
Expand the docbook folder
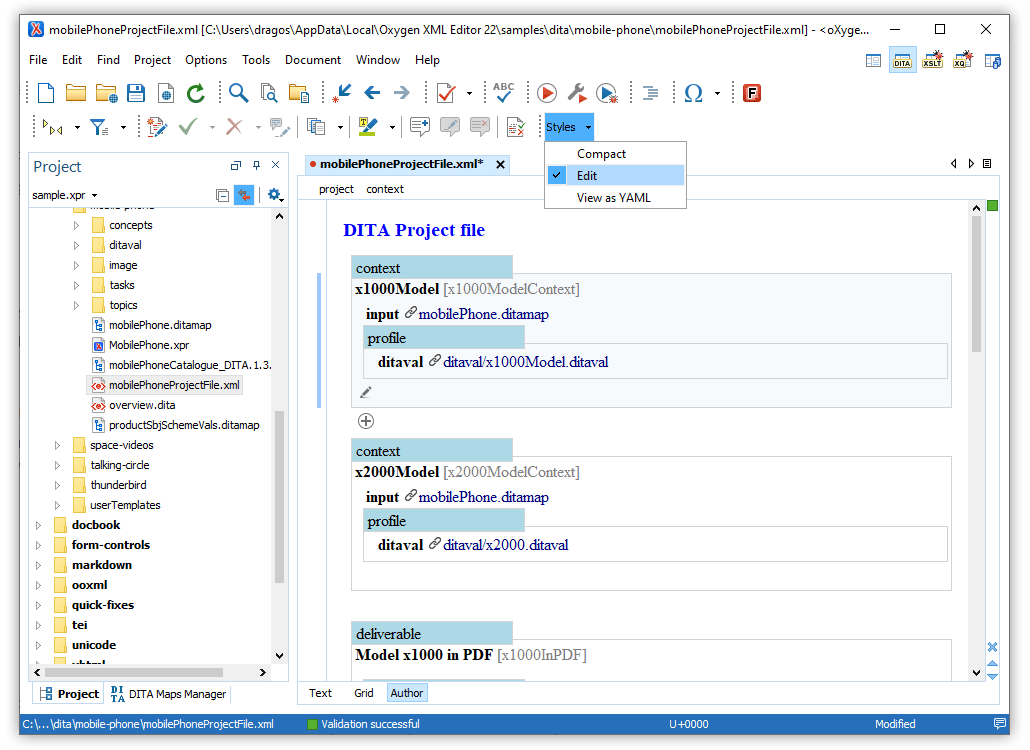point(38,525)
